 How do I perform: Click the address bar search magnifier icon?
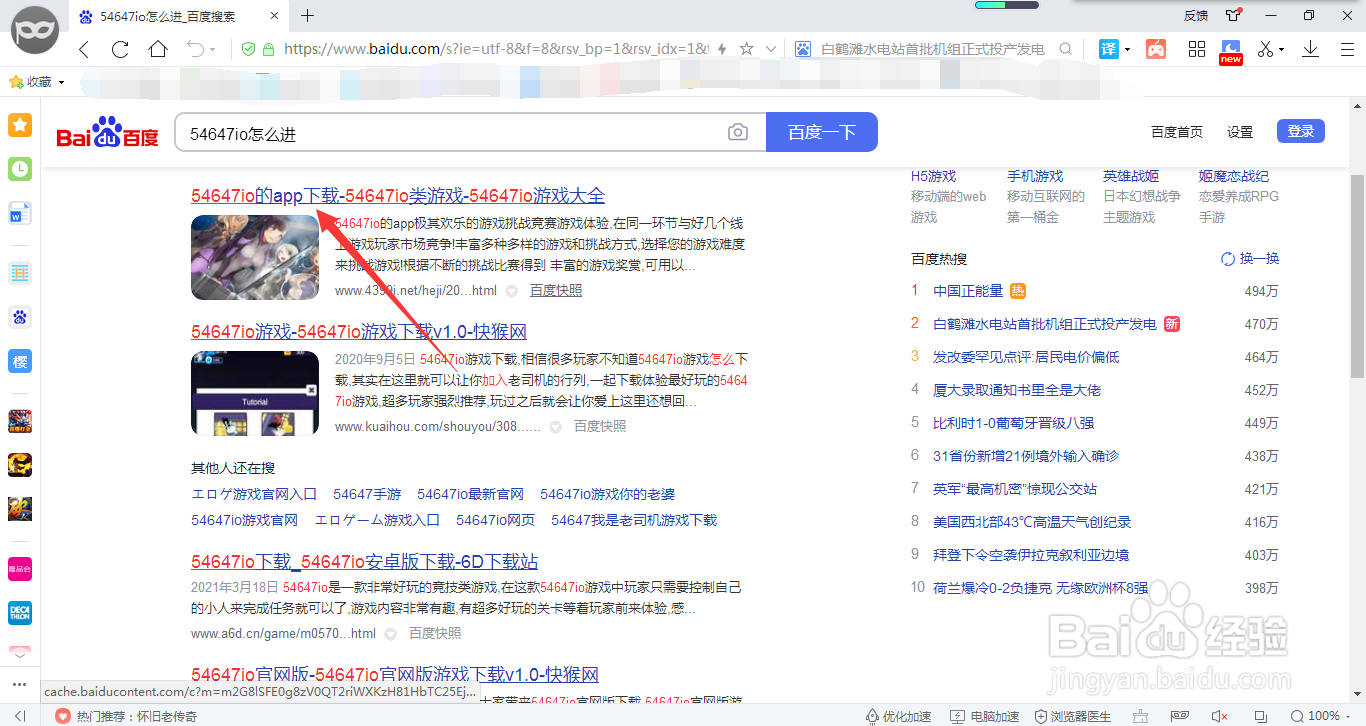coord(1066,49)
